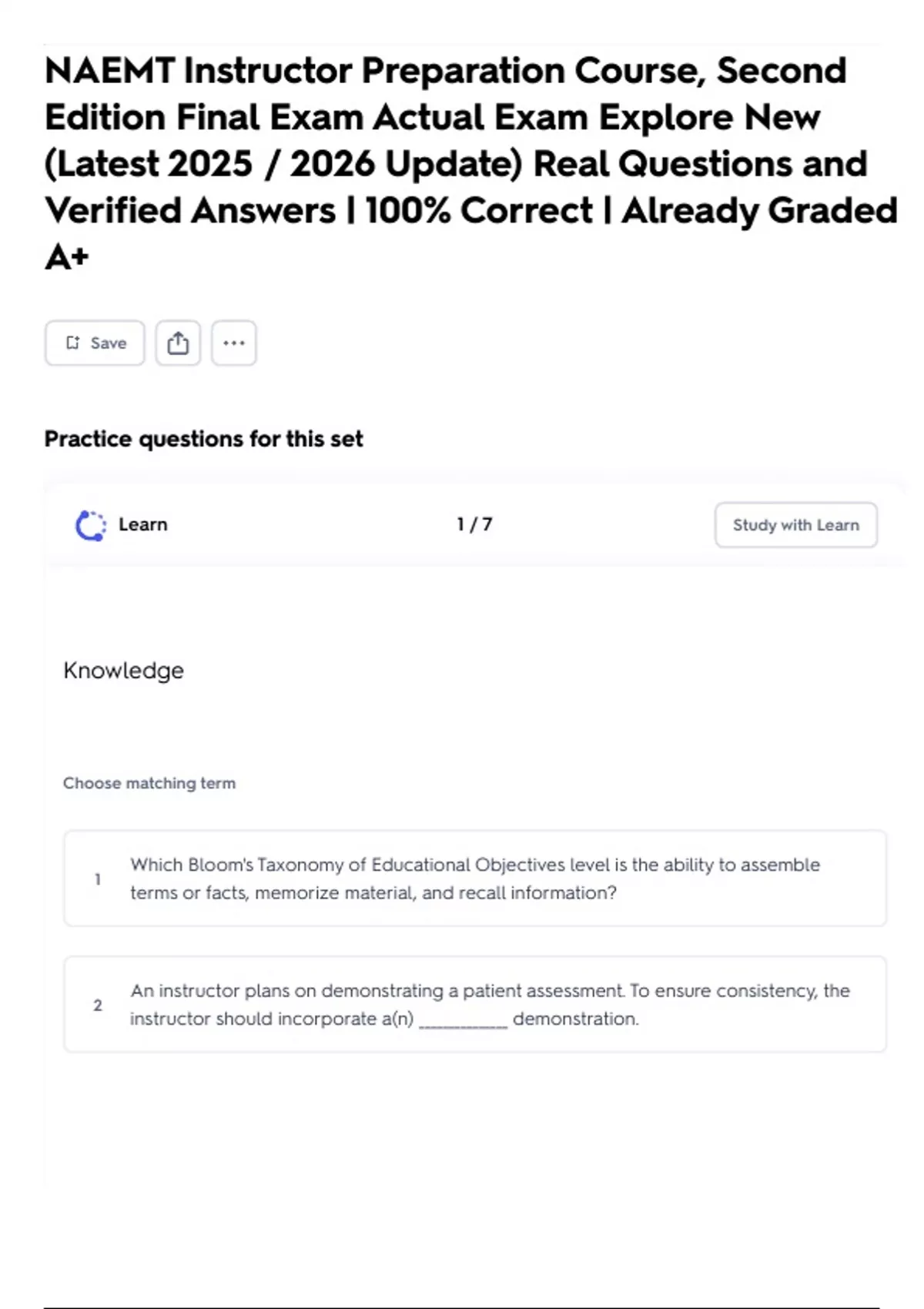Click the number 2 answer badge
The width and height of the screenshot is (924, 1309).
tap(98, 1006)
